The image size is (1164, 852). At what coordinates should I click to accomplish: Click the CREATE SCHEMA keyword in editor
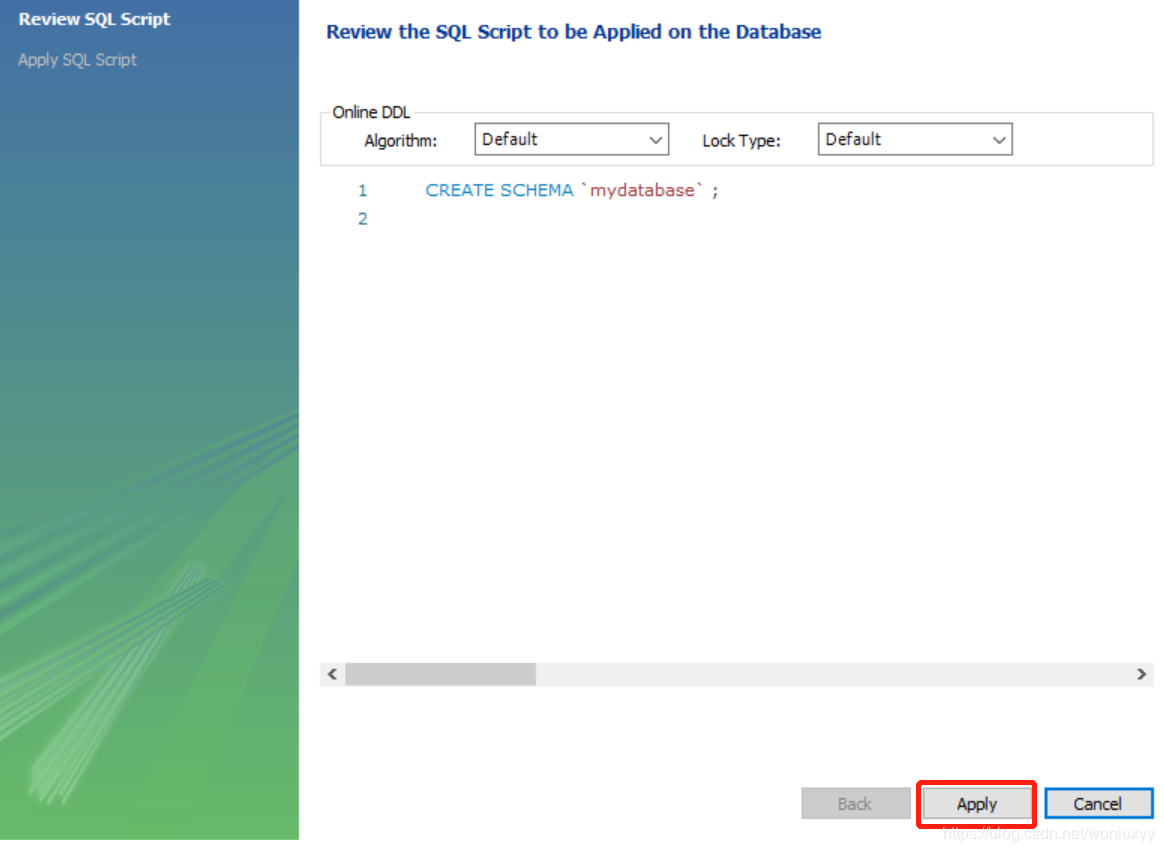click(499, 191)
